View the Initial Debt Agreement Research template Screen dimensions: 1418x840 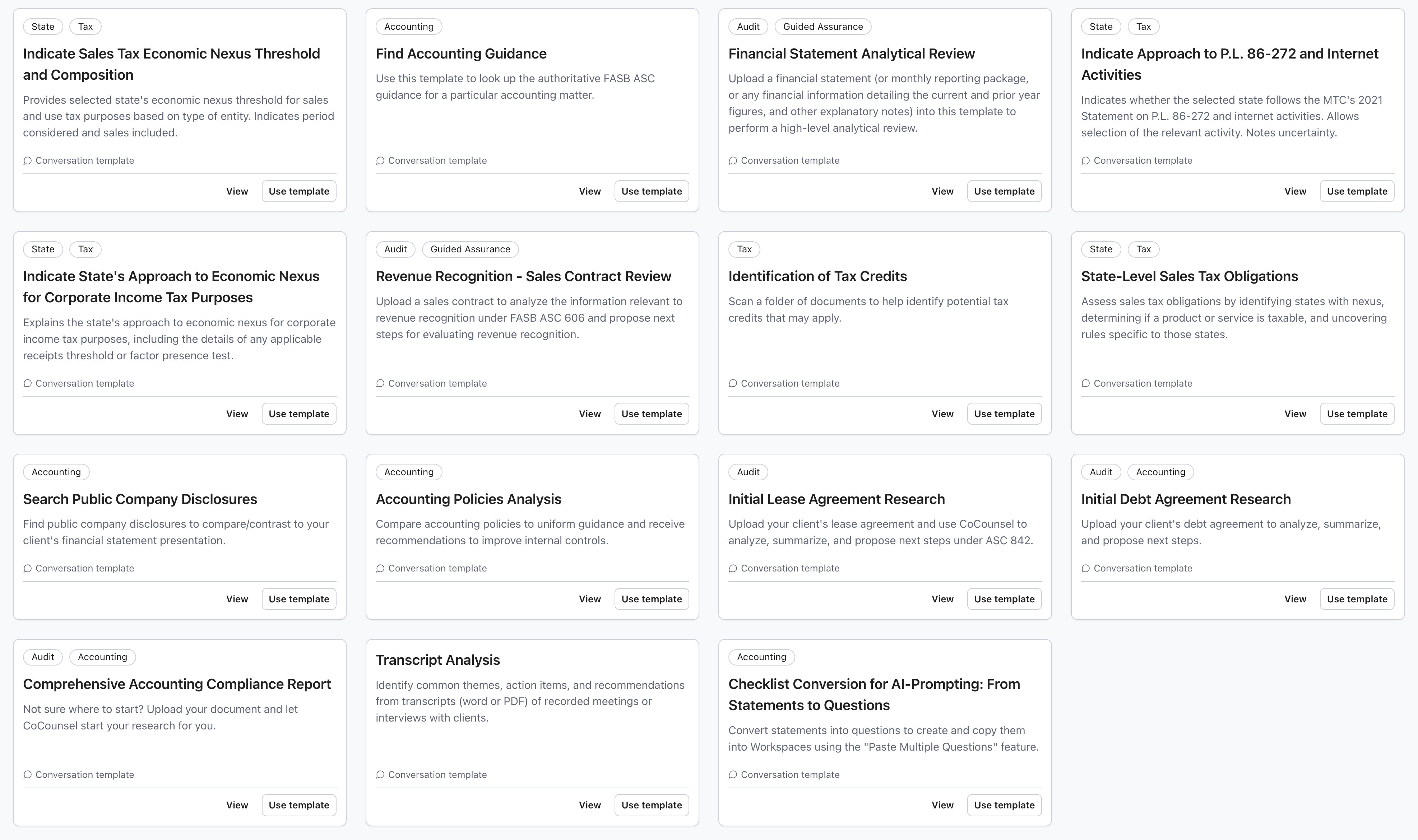[x=1295, y=599]
